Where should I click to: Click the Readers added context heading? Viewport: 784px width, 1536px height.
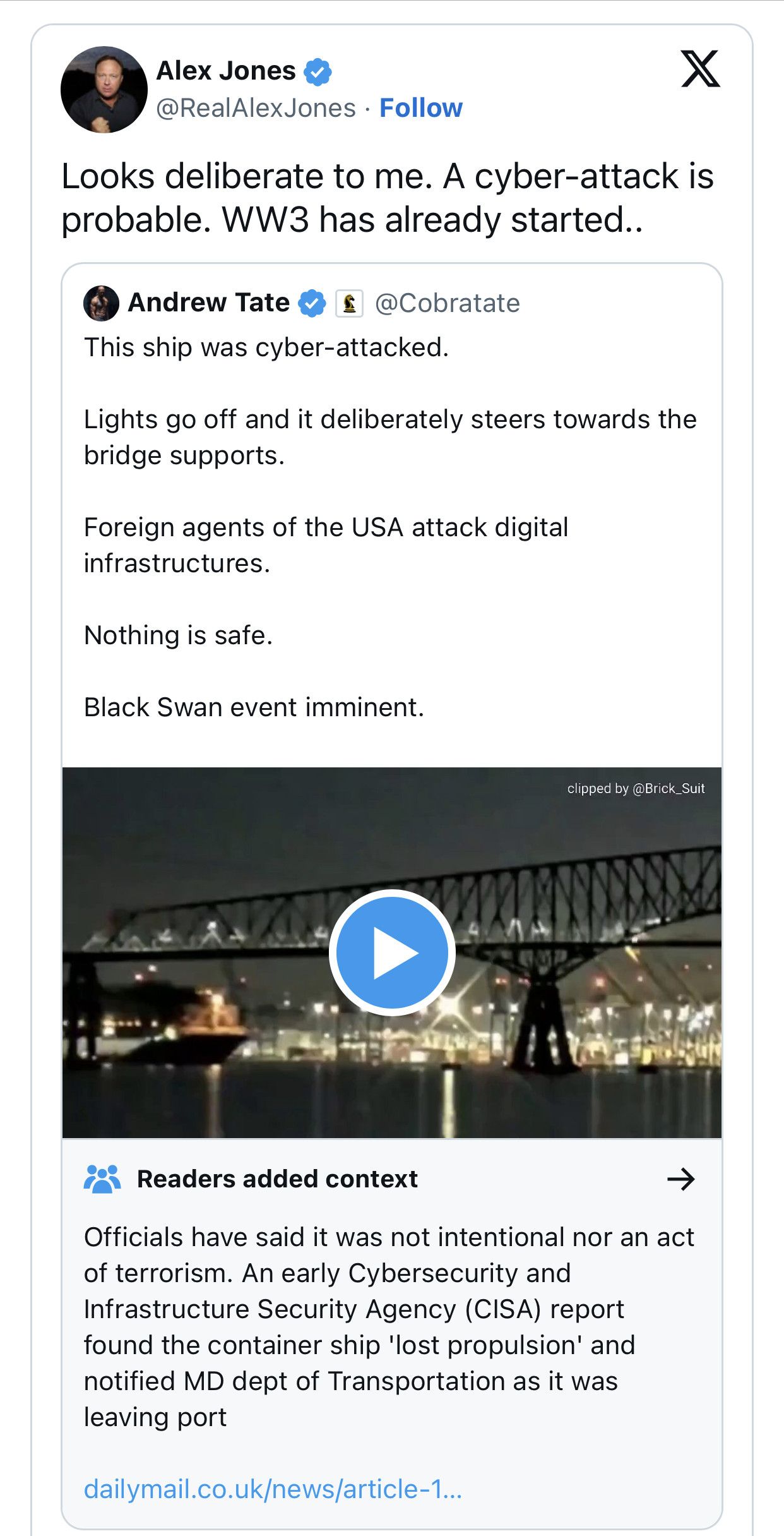[277, 1179]
